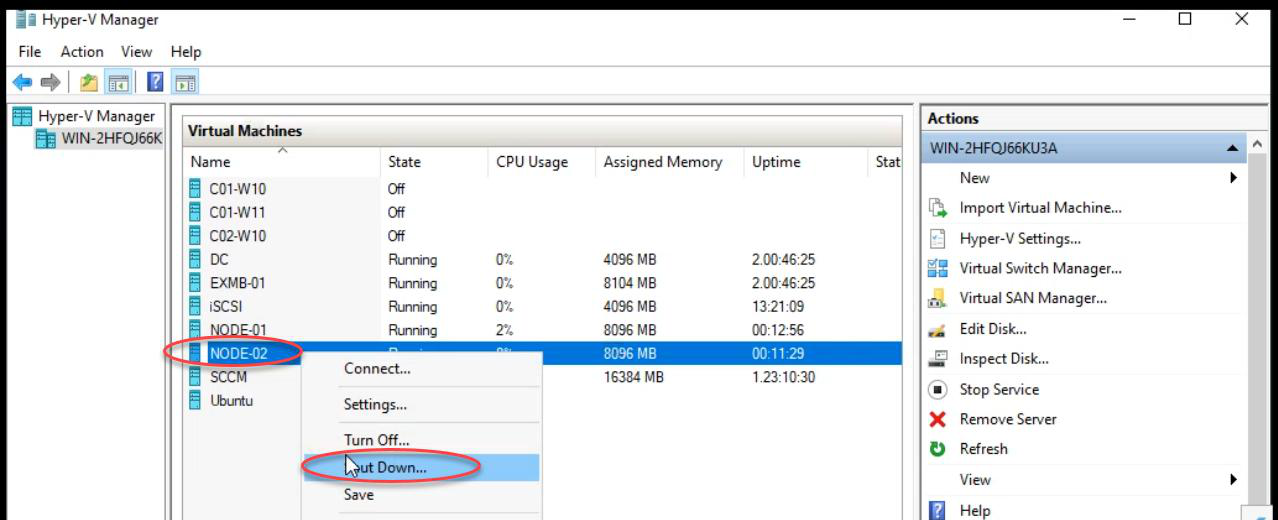
Task: Click the Virtual Switch Manager icon
Action: pyautogui.click(x=937, y=268)
